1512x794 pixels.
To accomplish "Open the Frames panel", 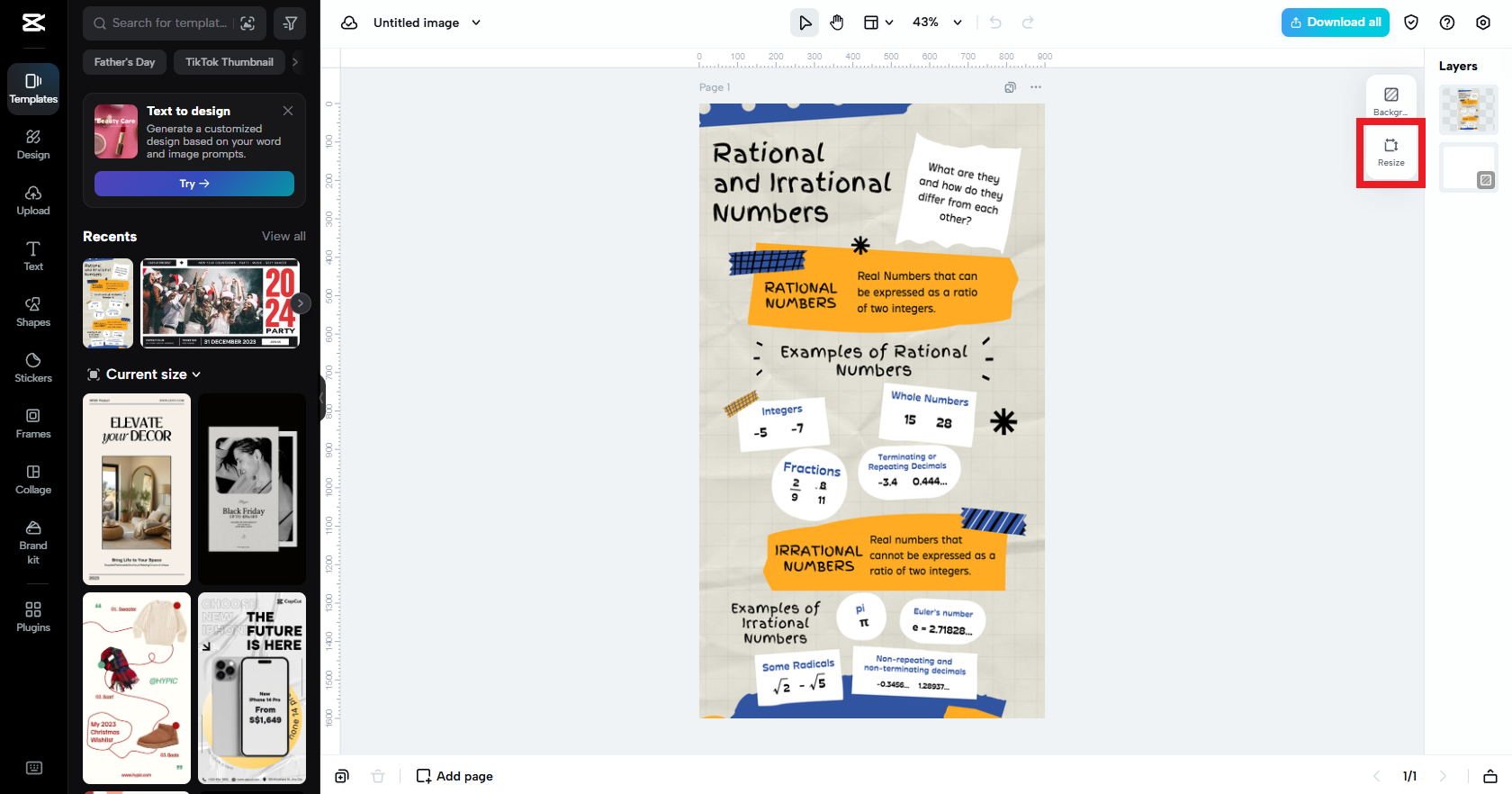I will coord(33,423).
